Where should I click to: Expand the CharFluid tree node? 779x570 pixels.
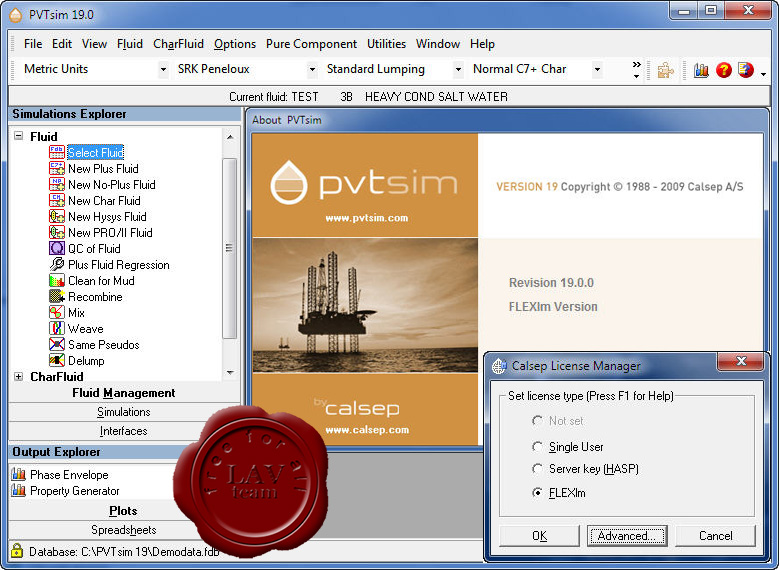pos(18,376)
